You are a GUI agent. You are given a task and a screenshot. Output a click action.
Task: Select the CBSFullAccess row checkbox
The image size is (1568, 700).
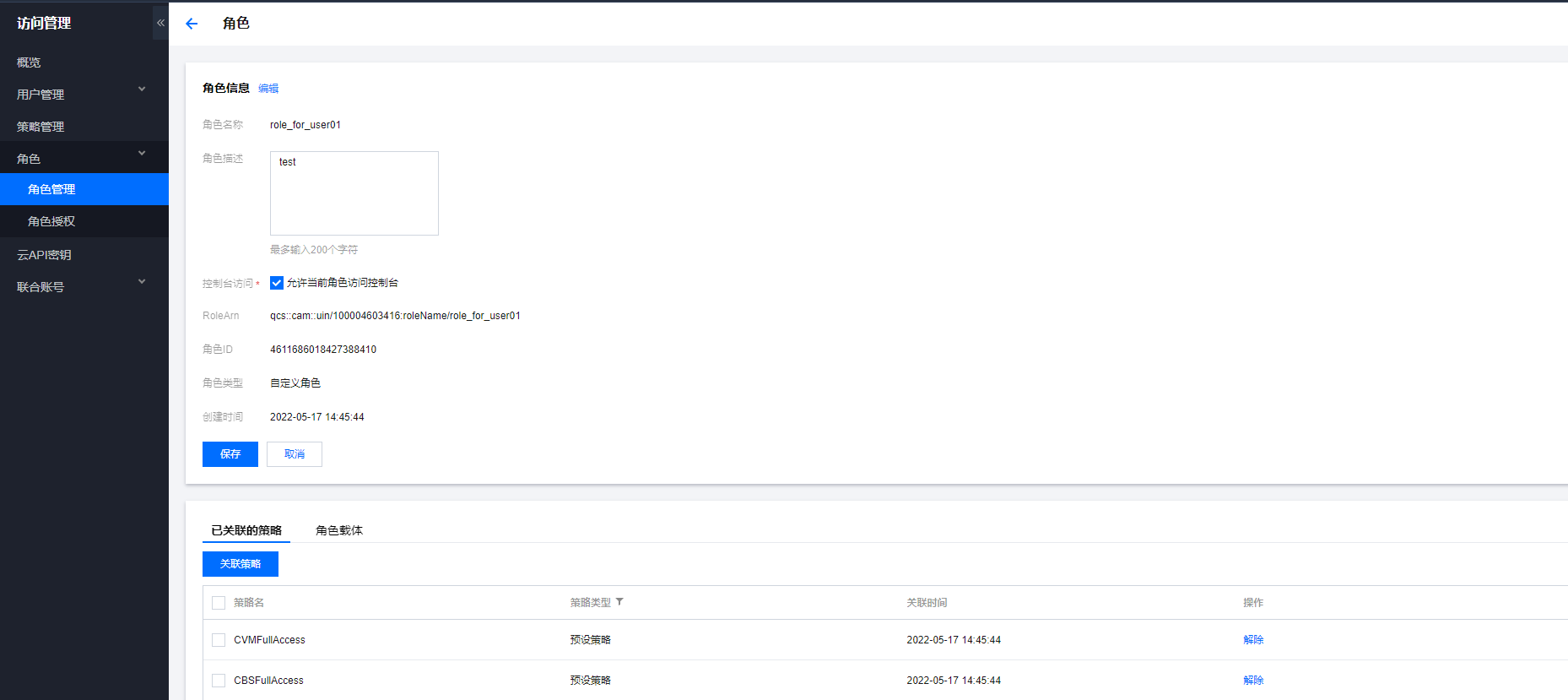tap(219, 681)
